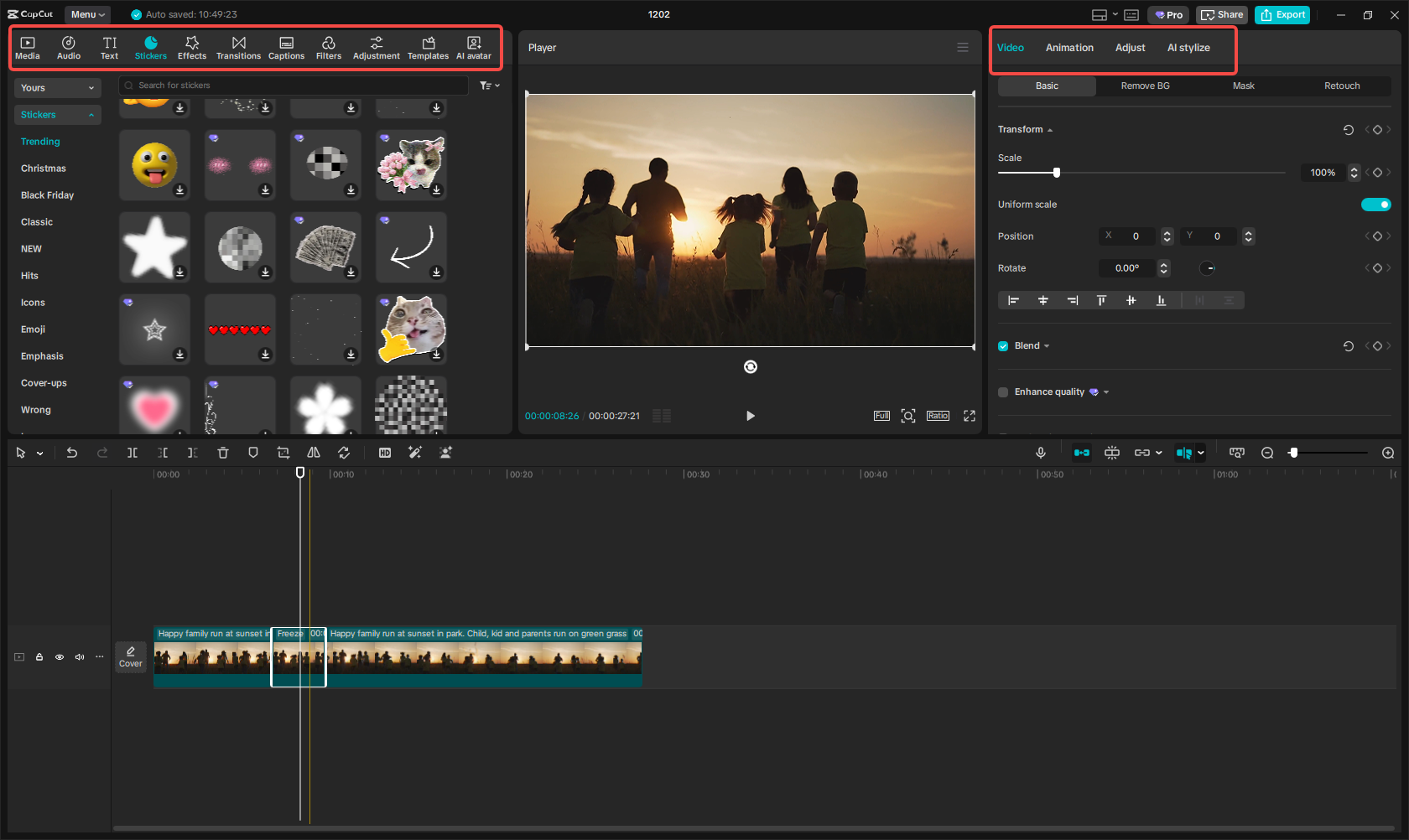Click the yellow tongue-out emoji sticker

click(154, 164)
